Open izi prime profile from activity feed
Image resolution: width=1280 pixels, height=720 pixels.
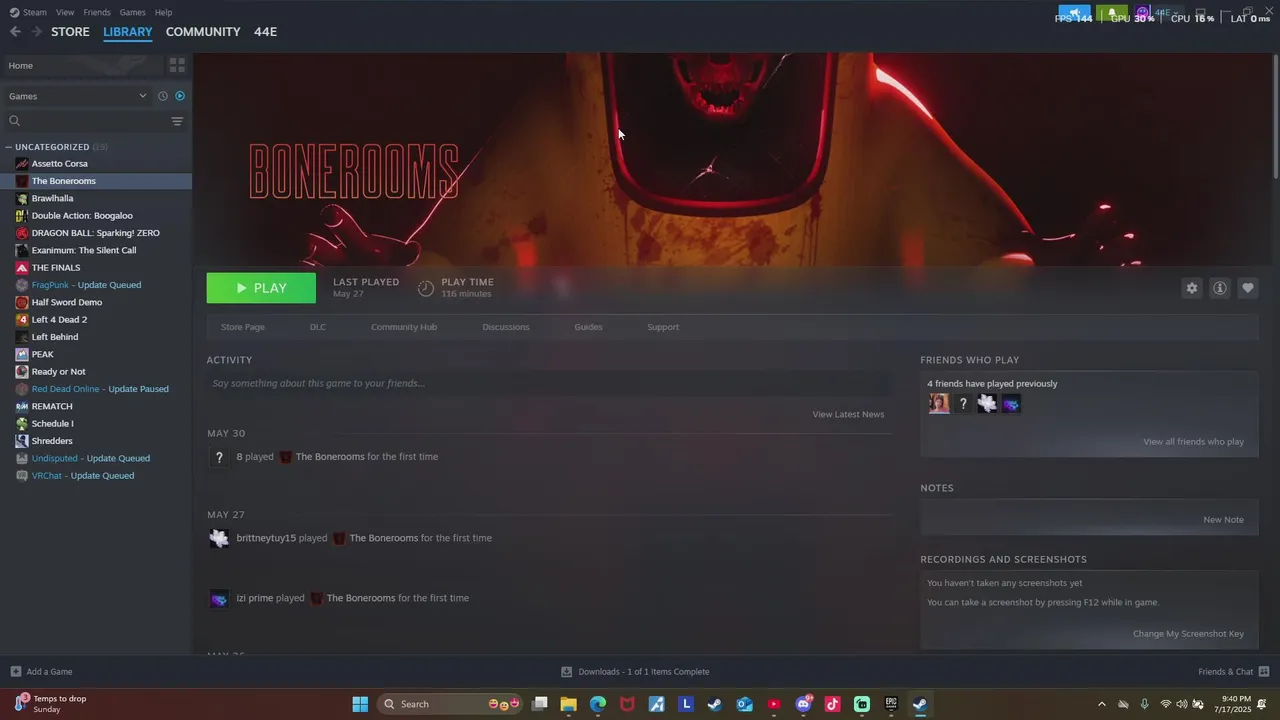click(255, 598)
